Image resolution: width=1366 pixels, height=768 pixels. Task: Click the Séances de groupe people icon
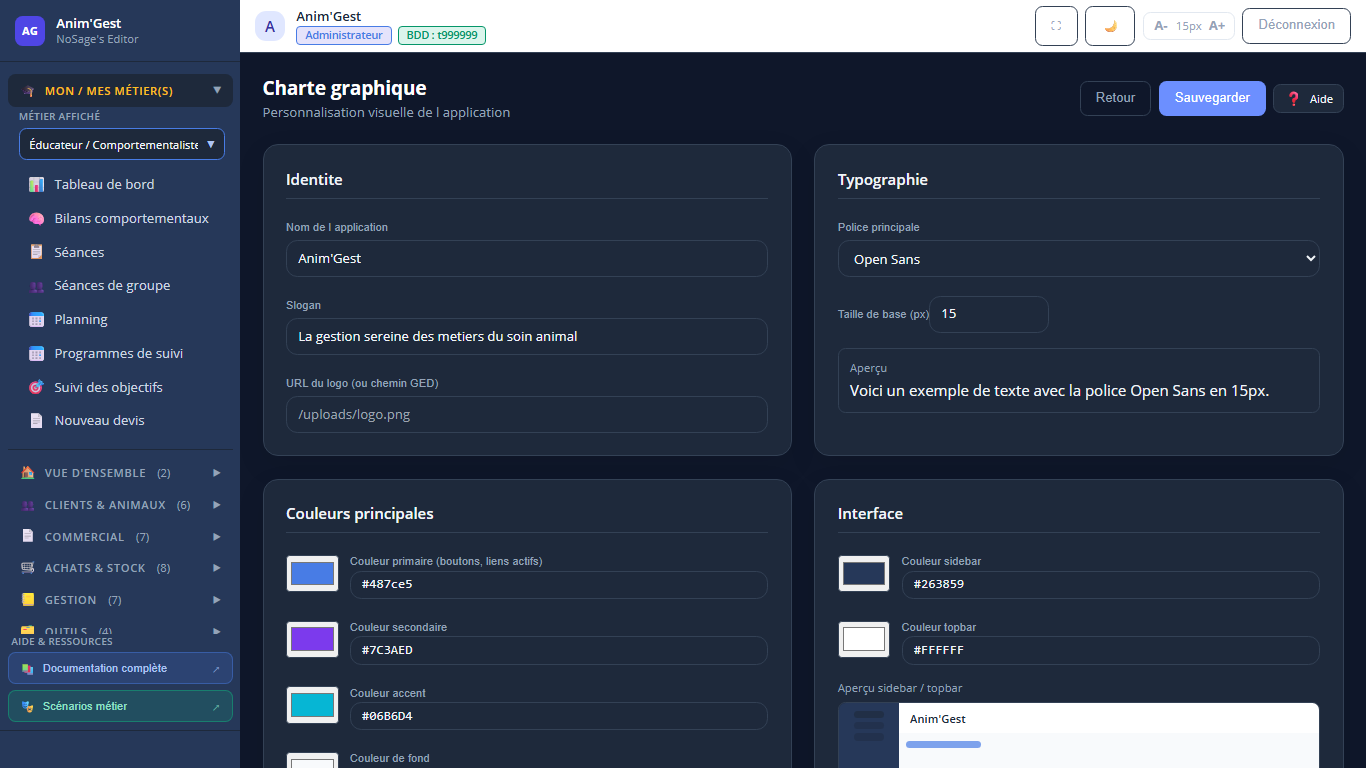click(x=36, y=286)
